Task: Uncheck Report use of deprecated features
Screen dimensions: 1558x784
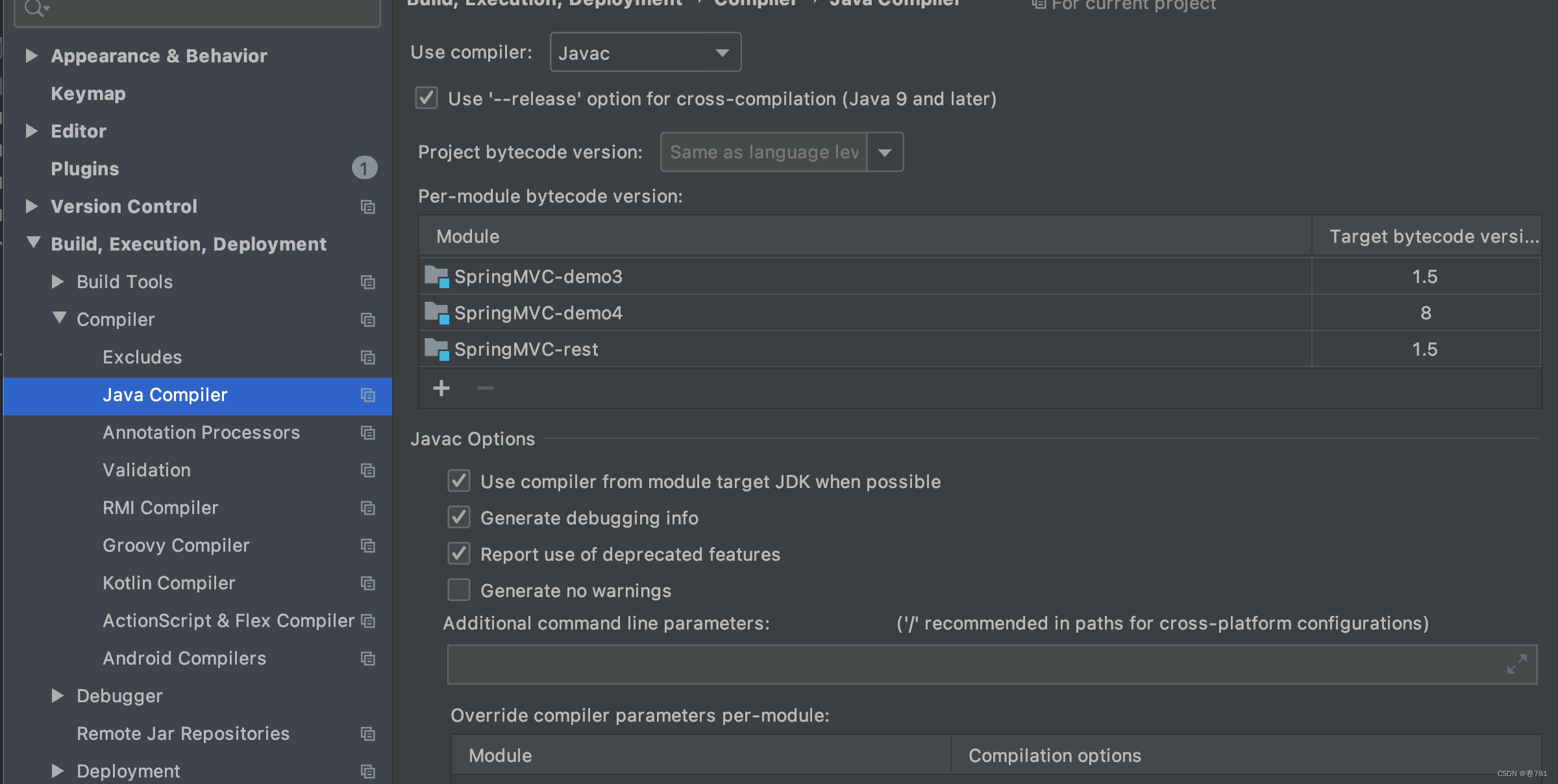Action: pyautogui.click(x=458, y=553)
